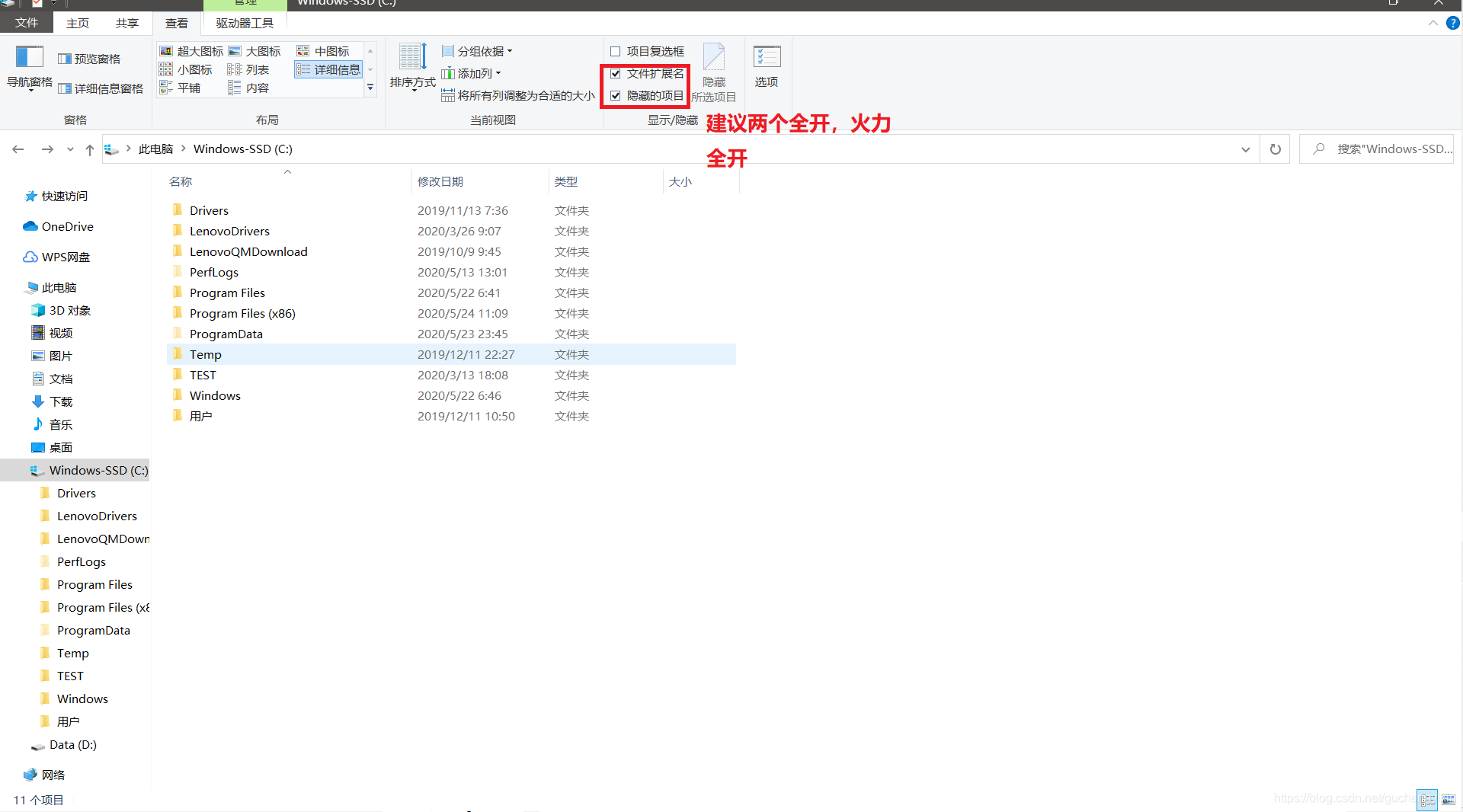Open folder Options (选项)
Image resolution: width=1463 pixels, height=812 pixels.
[x=767, y=67]
